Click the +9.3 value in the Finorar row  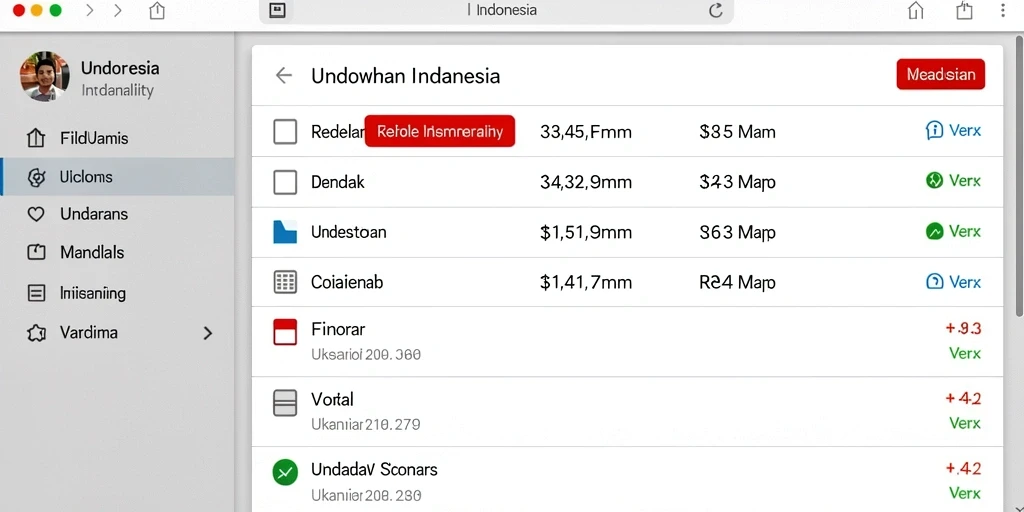[964, 328]
